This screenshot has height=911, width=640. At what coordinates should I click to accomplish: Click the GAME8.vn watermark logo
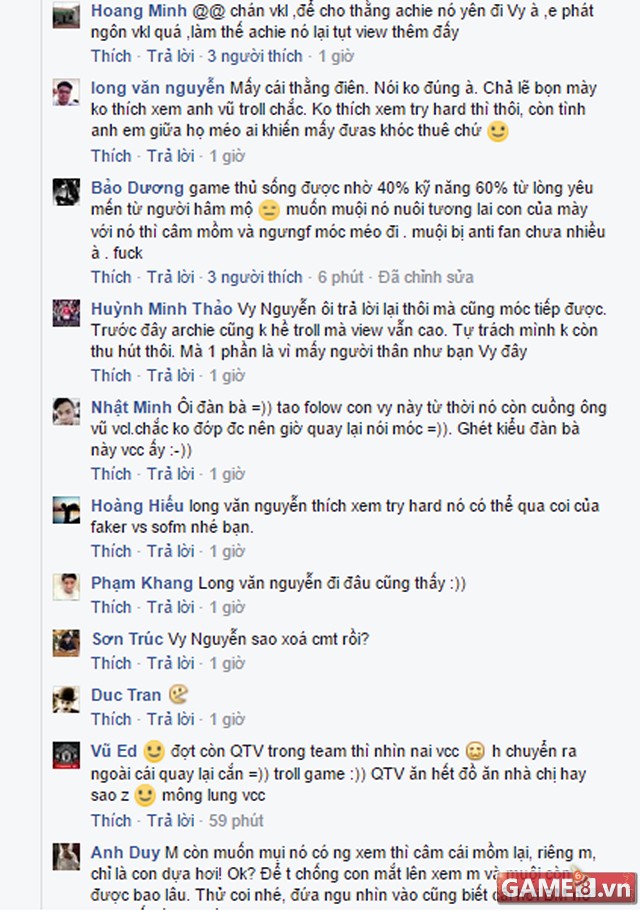coord(566,887)
